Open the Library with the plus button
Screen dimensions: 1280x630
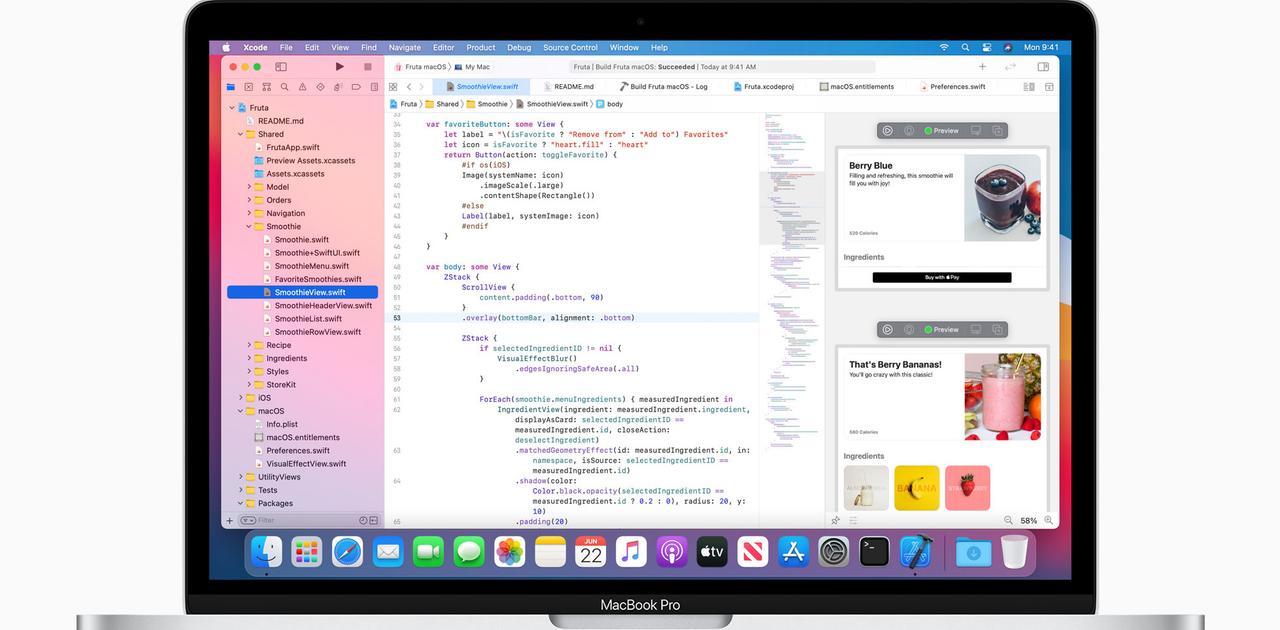click(x=982, y=67)
